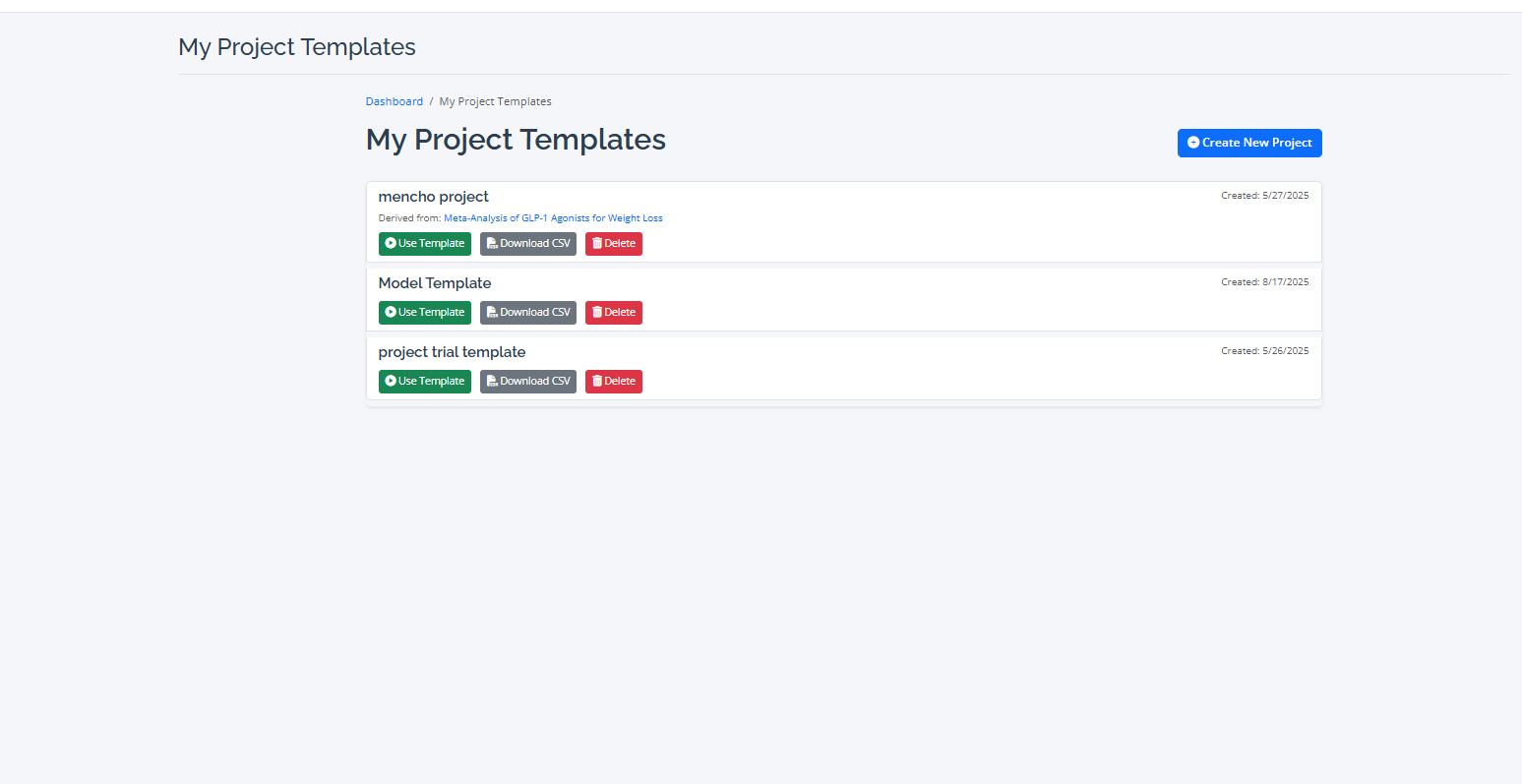Click the plus icon on Create New Project

pos(1193,143)
